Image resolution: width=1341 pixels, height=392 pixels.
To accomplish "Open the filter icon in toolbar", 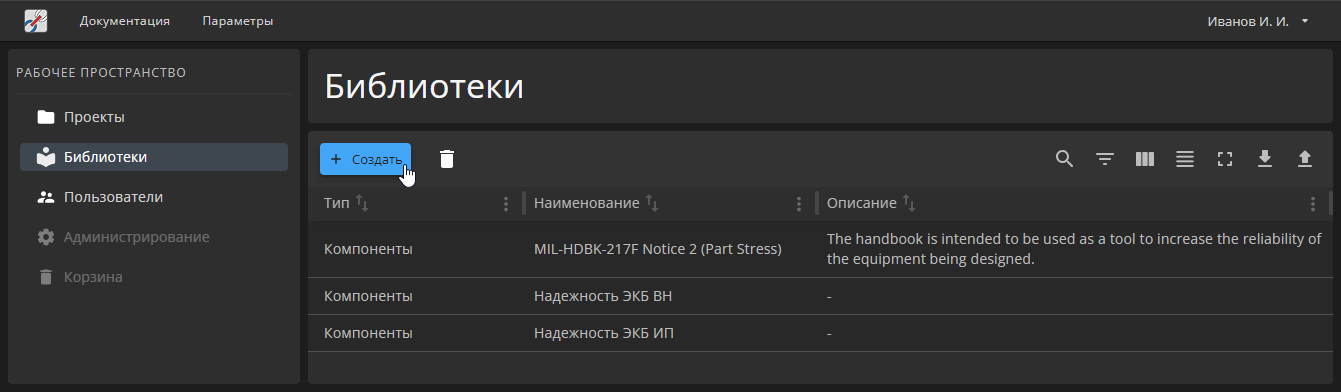I will click(x=1104, y=159).
